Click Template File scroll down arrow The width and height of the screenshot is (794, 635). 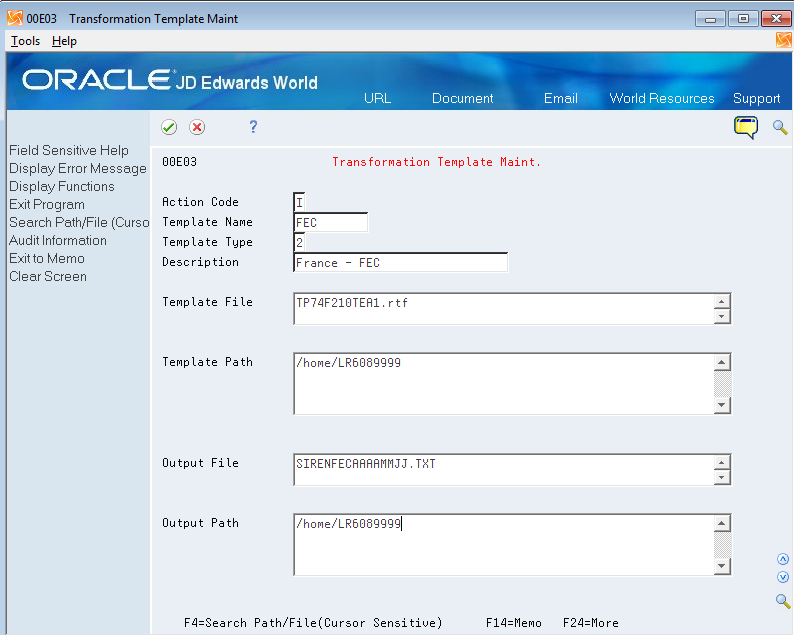pos(722,316)
